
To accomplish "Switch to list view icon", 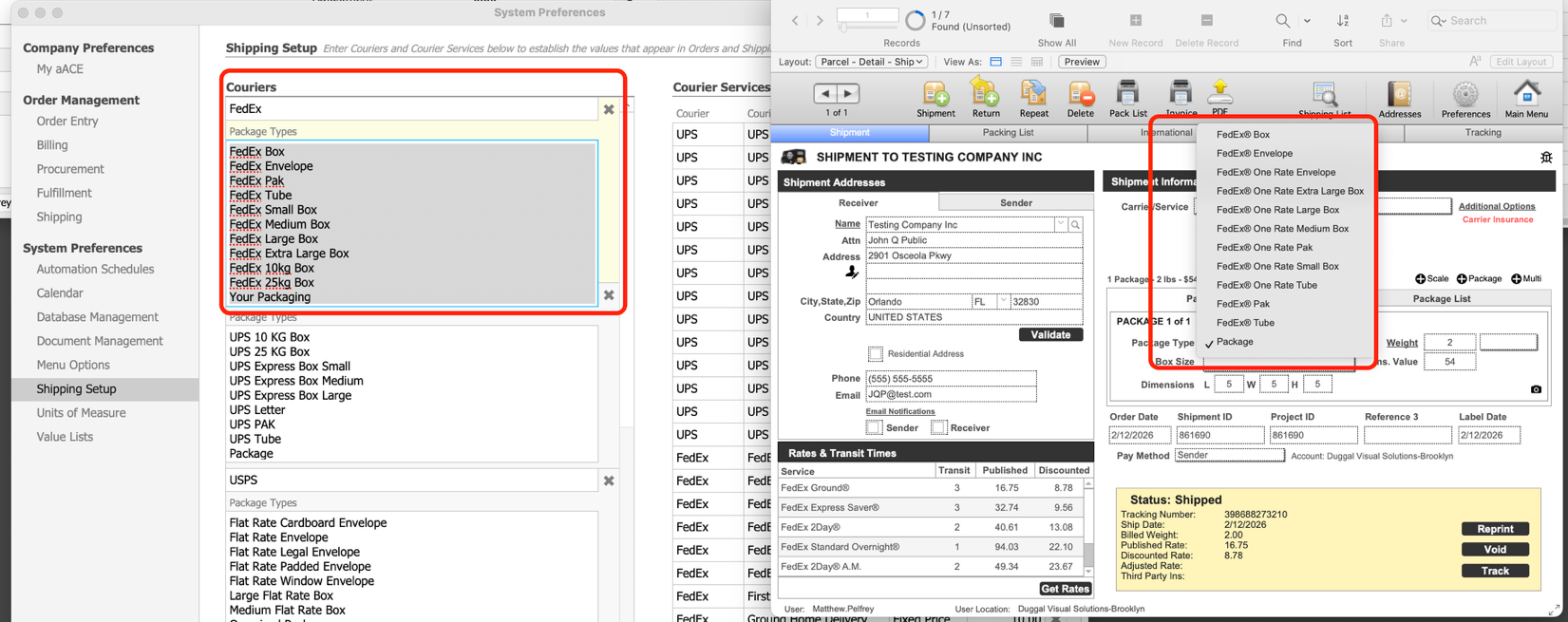I will click(1016, 62).
